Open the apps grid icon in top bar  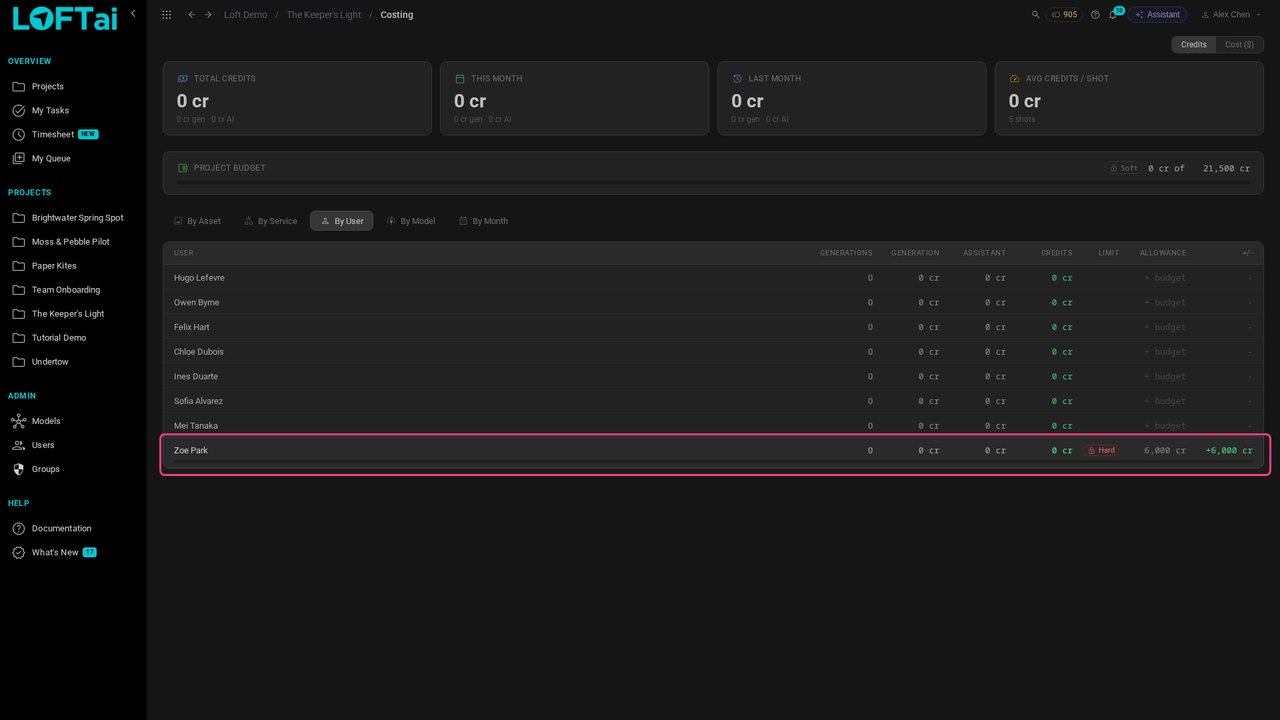166,15
